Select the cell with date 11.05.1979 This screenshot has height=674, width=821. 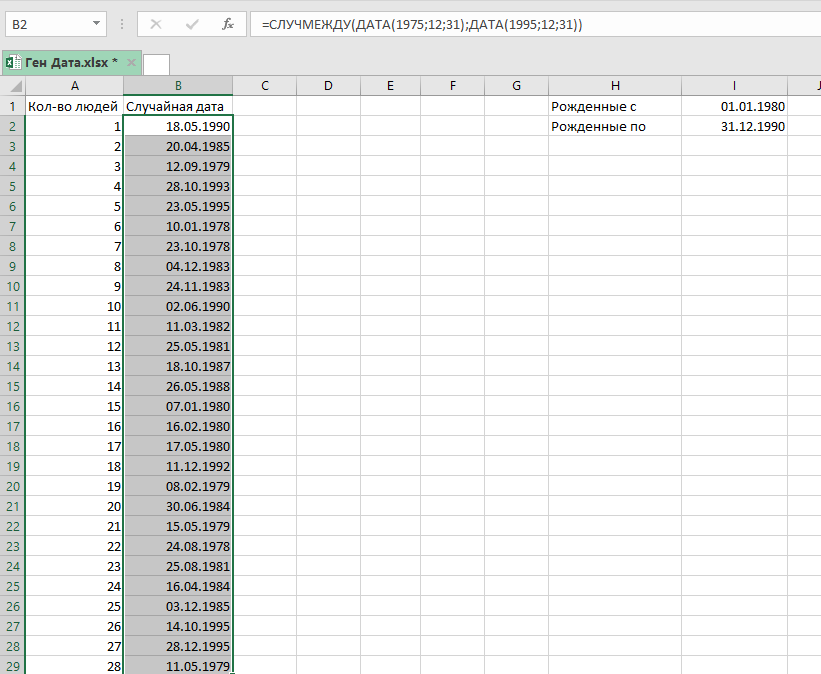tap(178, 666)
